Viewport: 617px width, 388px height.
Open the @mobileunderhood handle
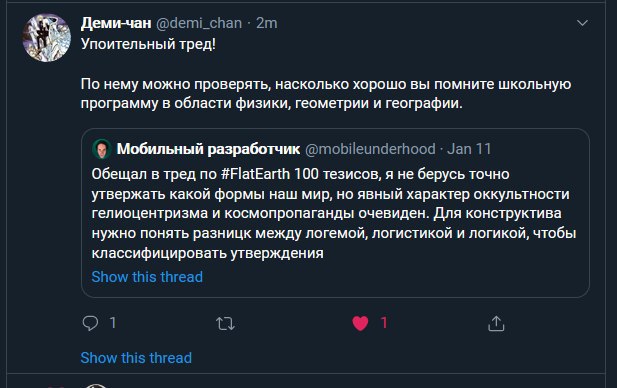pos(370,149)
